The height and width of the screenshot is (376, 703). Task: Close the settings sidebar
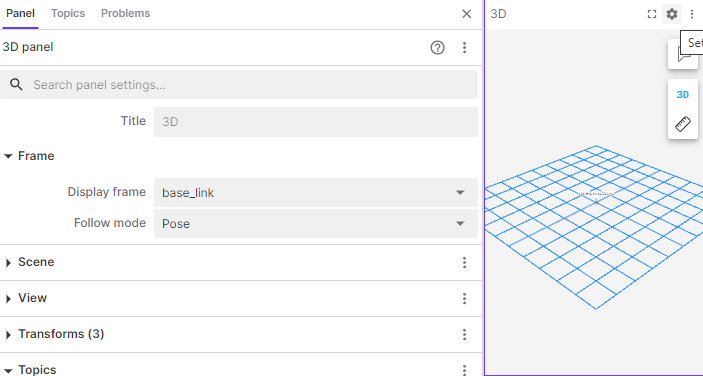[466, 14]
